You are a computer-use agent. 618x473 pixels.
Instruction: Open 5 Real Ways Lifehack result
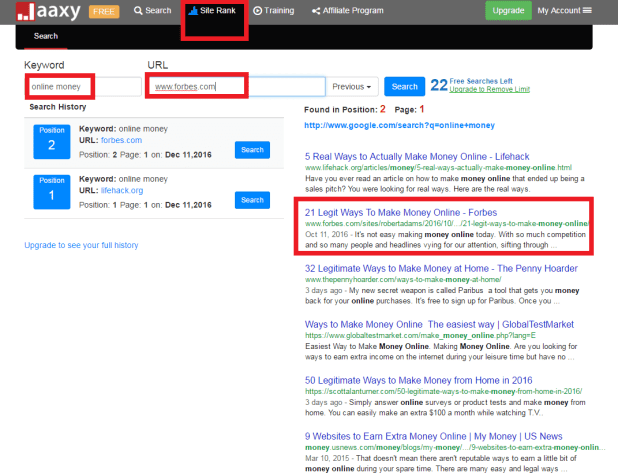point(417,156)
